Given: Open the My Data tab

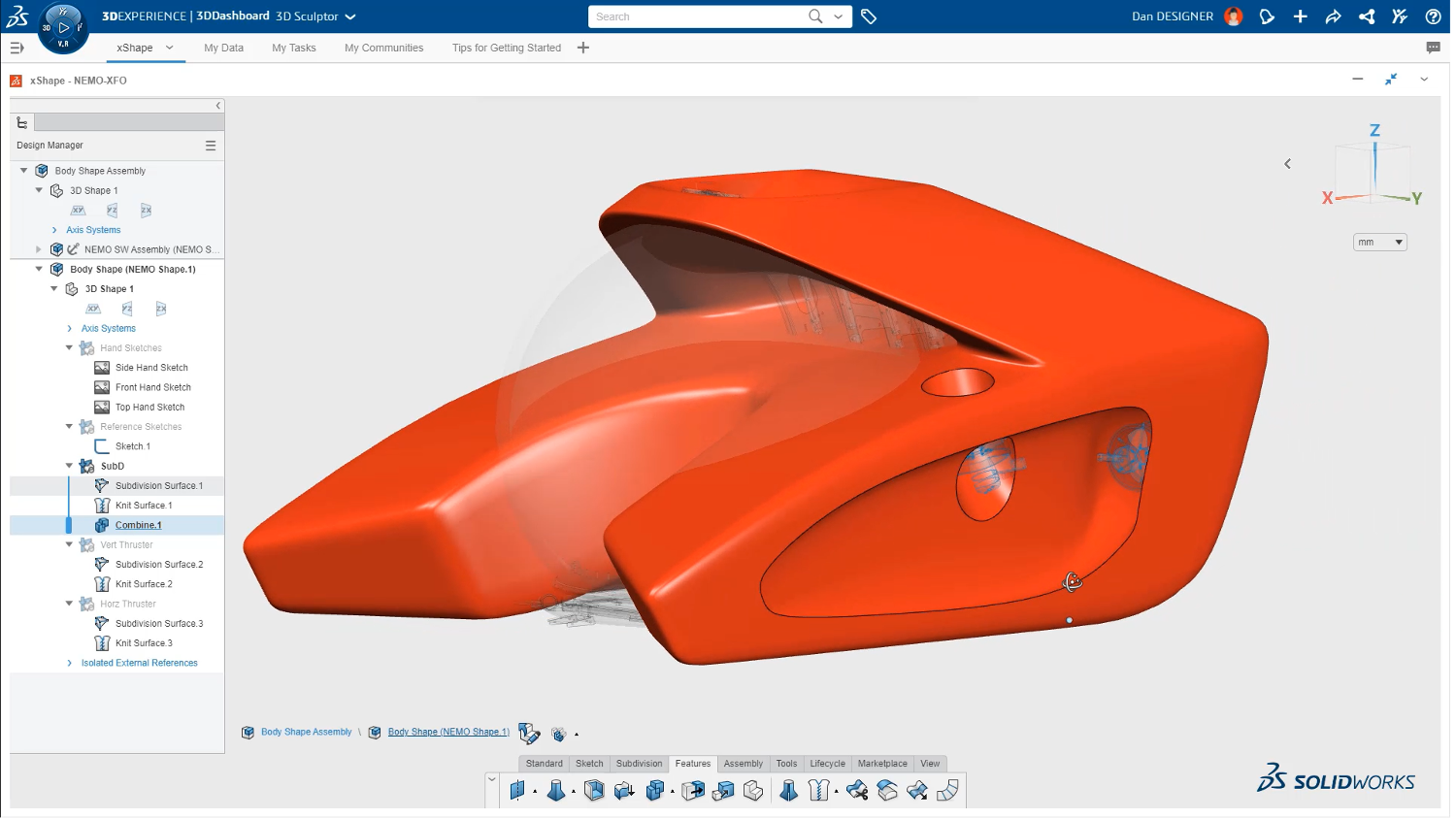Looking at the screenshot, I should (223, 48).
